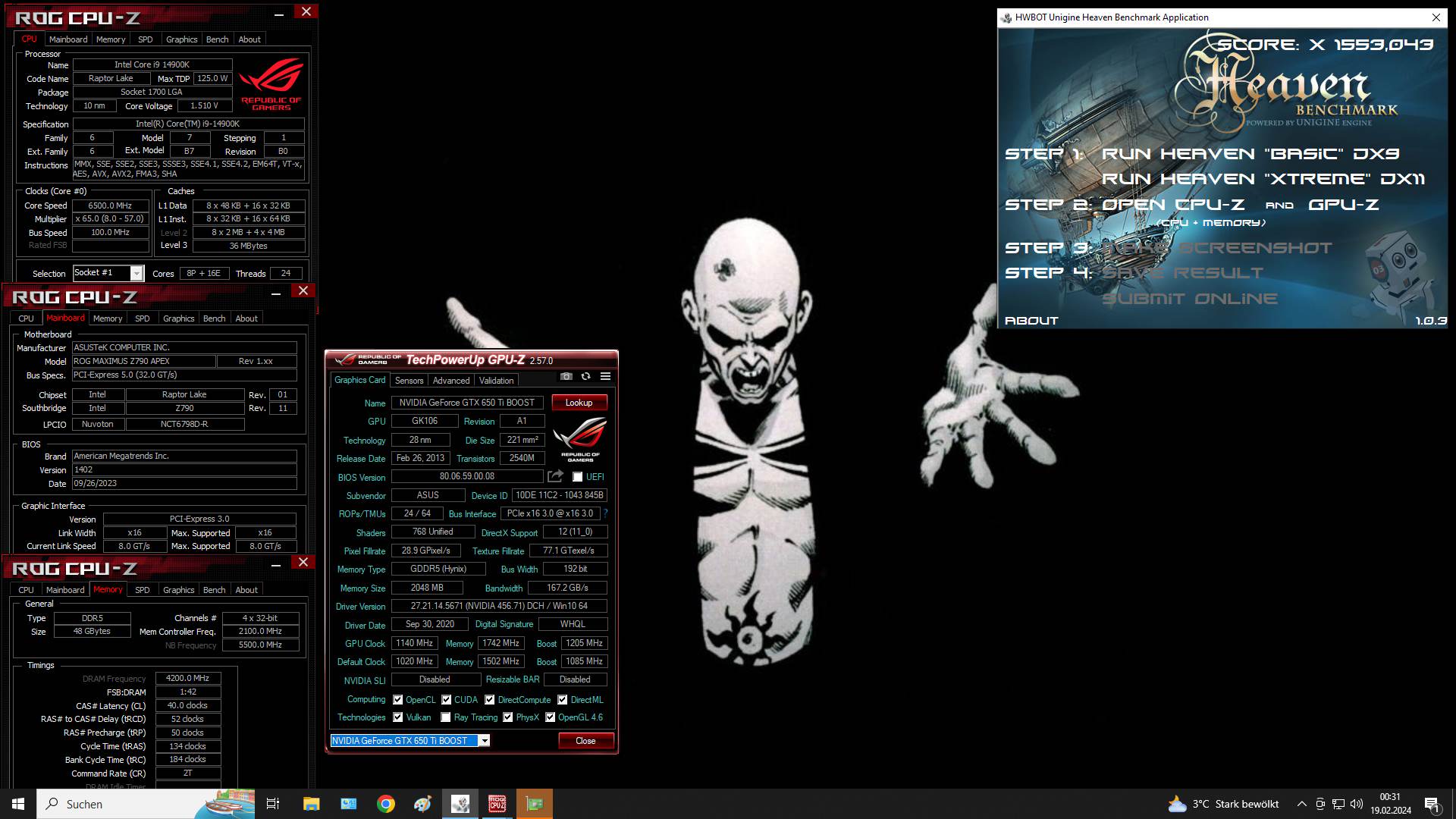1456x819 pixels.
Task: Click Save Result in Heaven step 4
Action: [x=1182, y=273]
